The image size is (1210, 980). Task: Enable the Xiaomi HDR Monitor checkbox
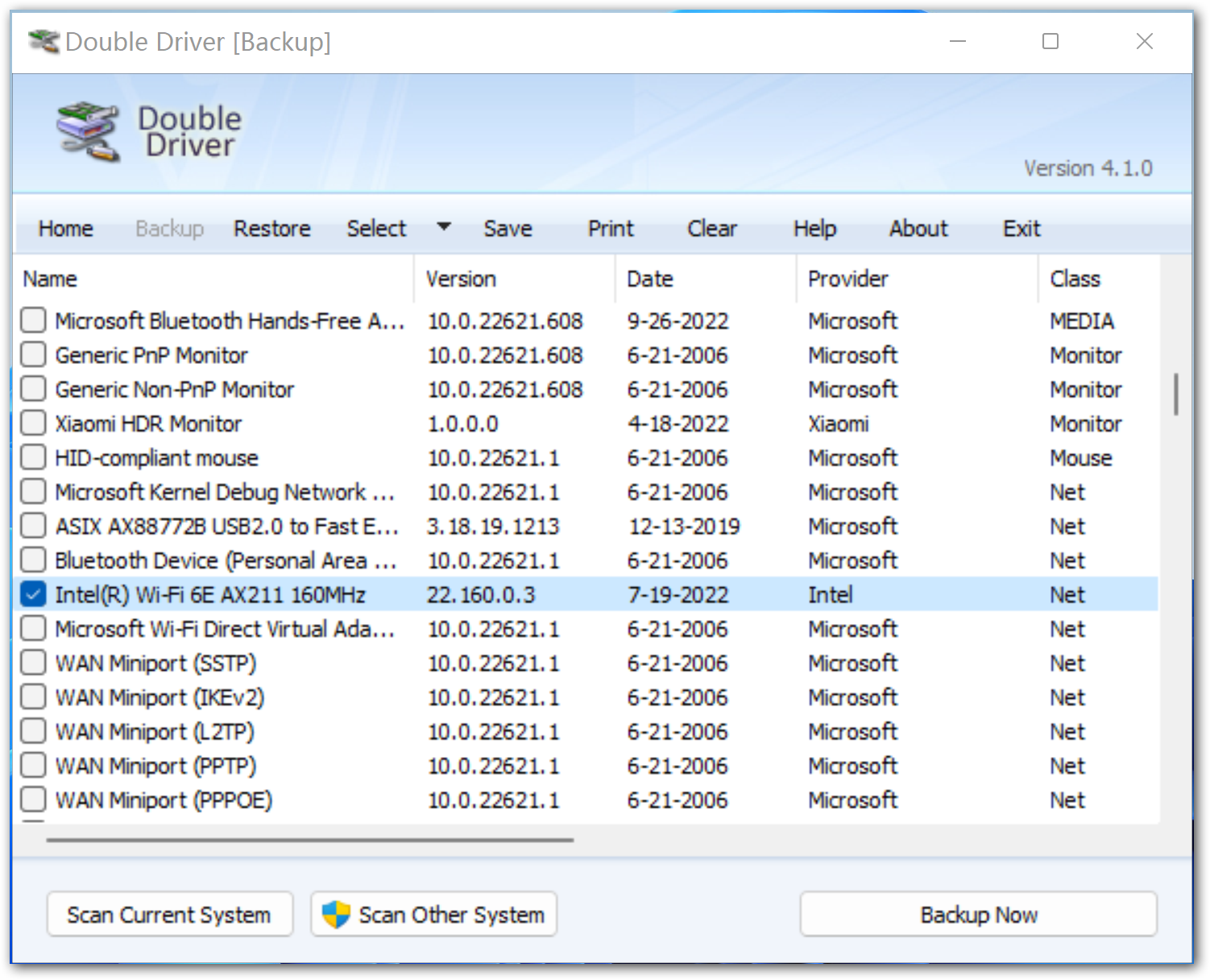click(x=33, y=423)
